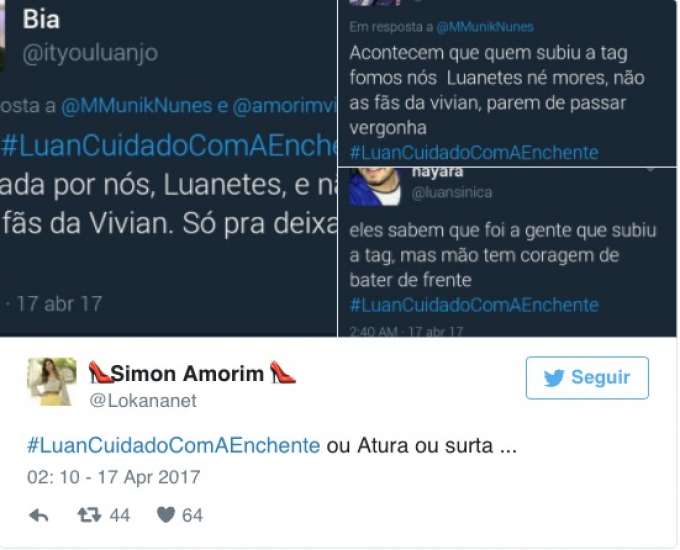
Task: Click @MMunikNunes mention in Bia's tweet
Action: [x=137, y=106]
